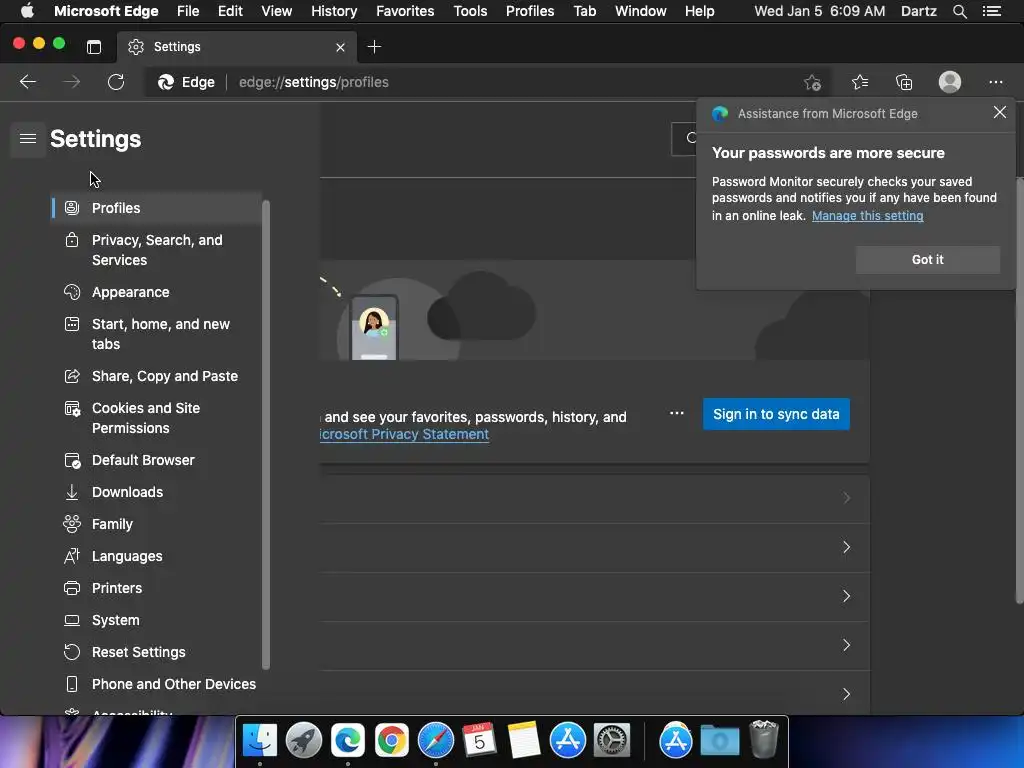This screenshot has width=1024, height=768.
Task: Open Appearance settings
Action: (157, 292)
